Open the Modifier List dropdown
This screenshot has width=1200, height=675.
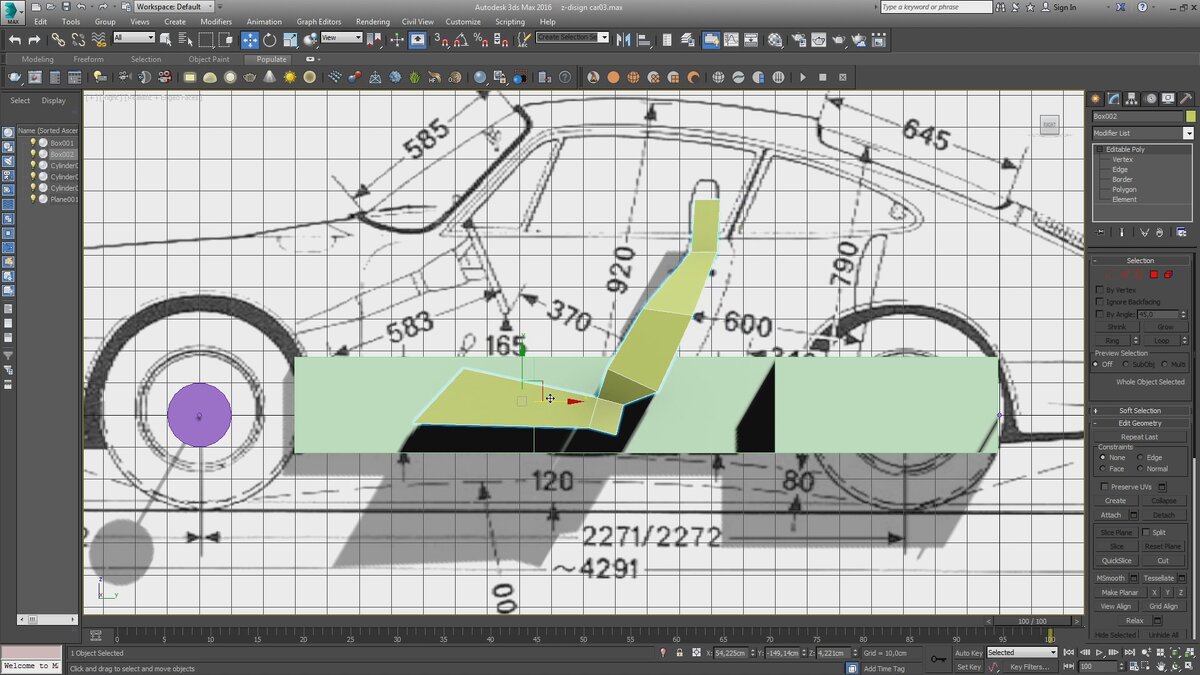tap(1188, 133)
